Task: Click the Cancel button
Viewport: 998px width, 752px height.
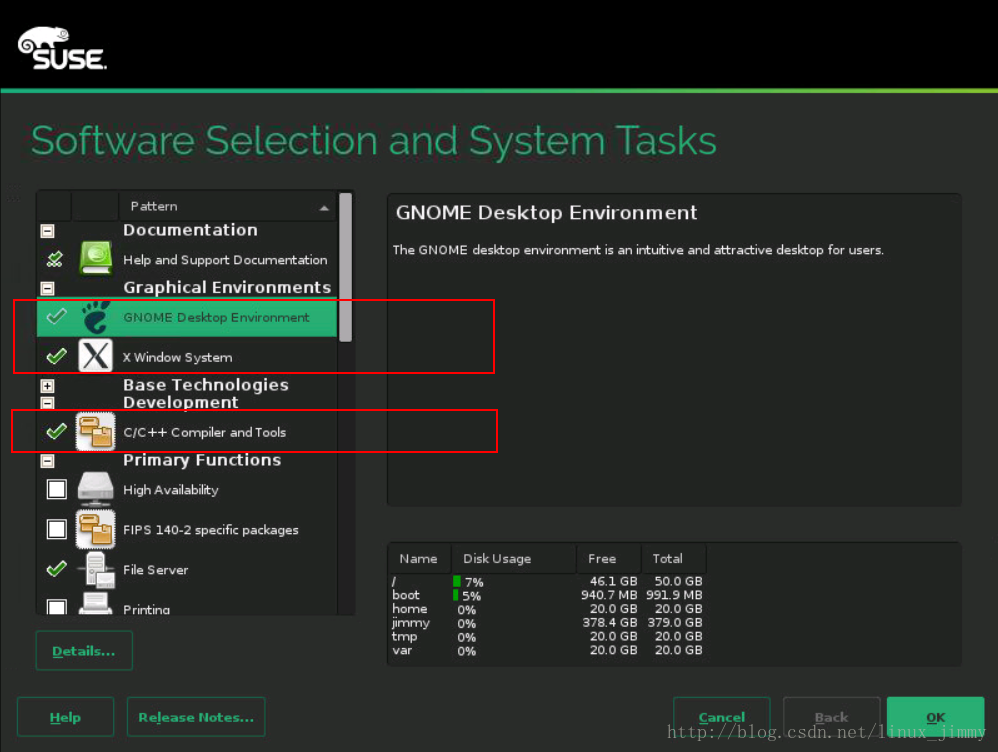Action: click(722, 717)
